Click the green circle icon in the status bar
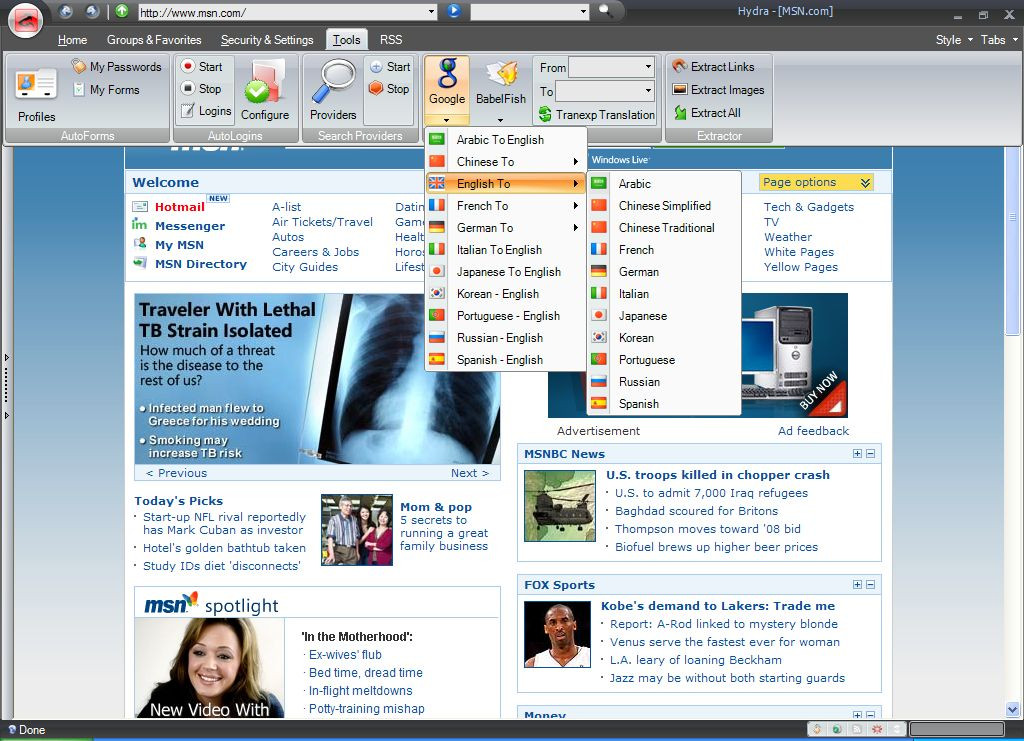The image size is (1024, 741). pyautogui.click(x=837, y=729)
